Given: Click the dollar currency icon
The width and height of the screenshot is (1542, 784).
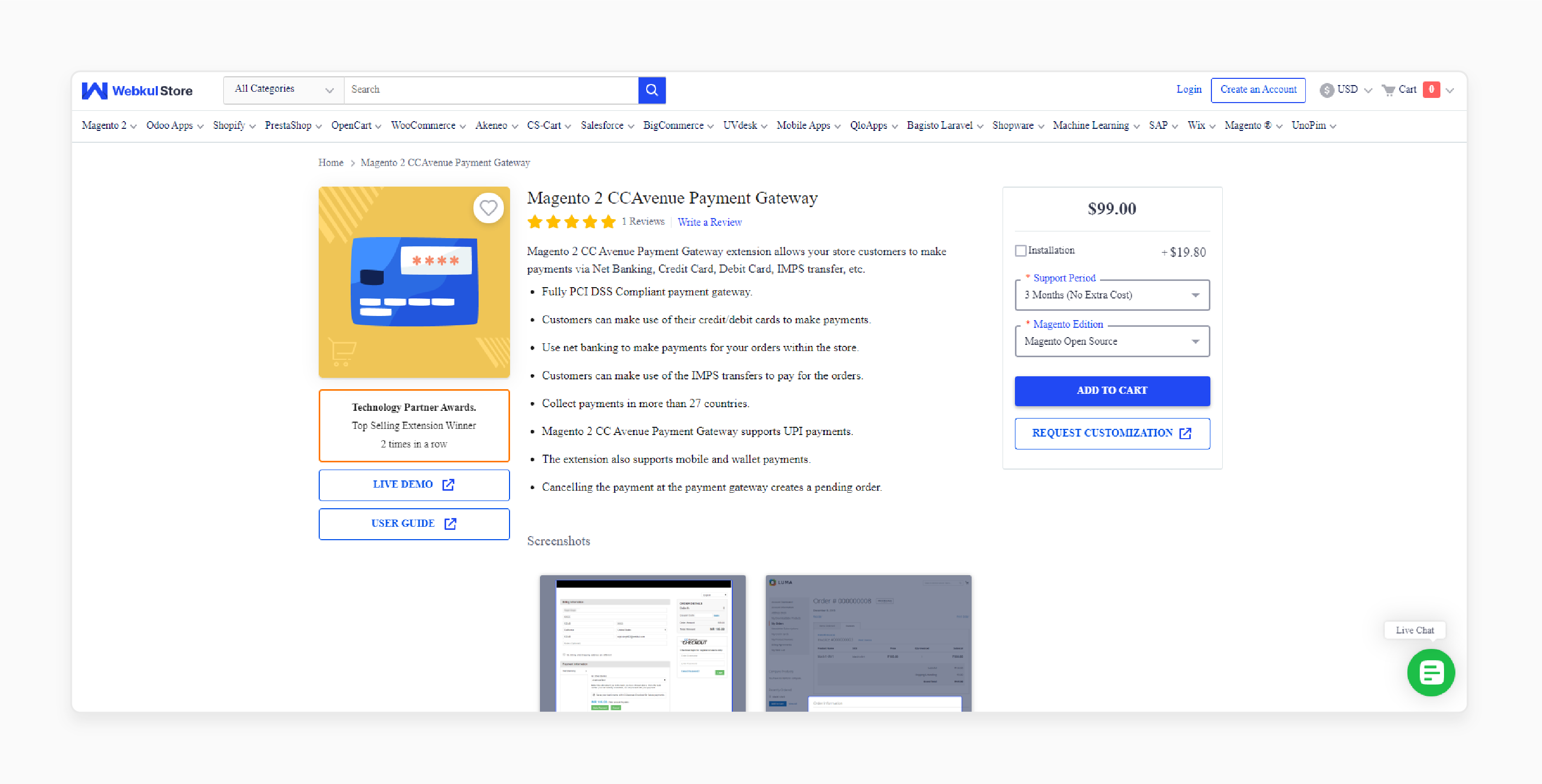Looking at the screenshot, I should [1326, 90].
